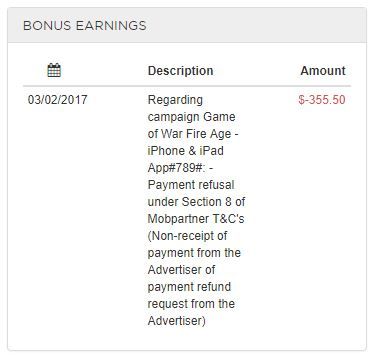Click the 'payment refund' text line
Viewport: 377px width, 361px height.
189,287
